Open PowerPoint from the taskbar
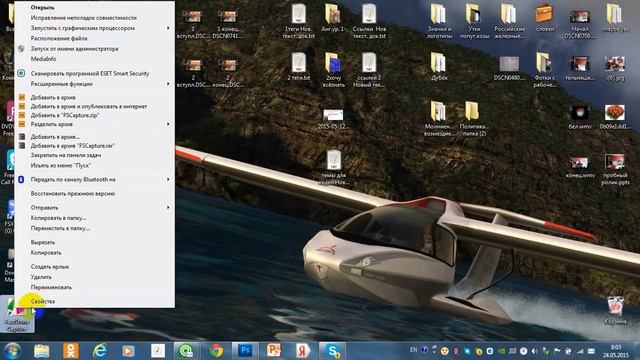Image resolution: width=640 pixels, height=360 pixels. 273,350
